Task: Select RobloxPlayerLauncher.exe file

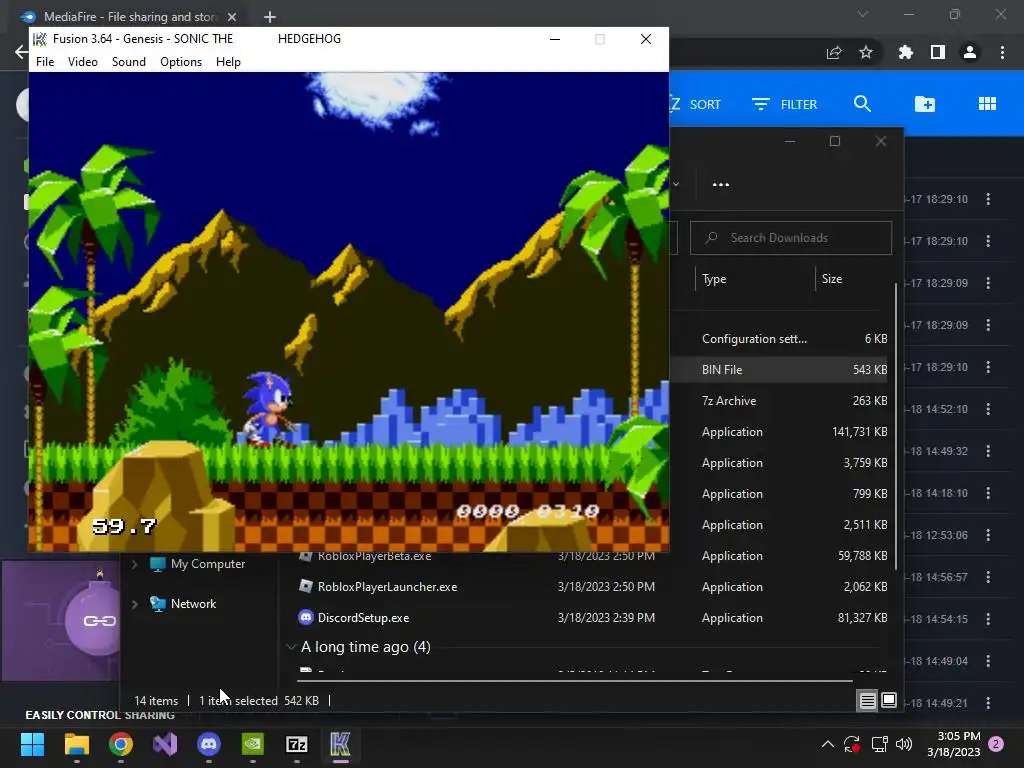Action: [387, 586]
